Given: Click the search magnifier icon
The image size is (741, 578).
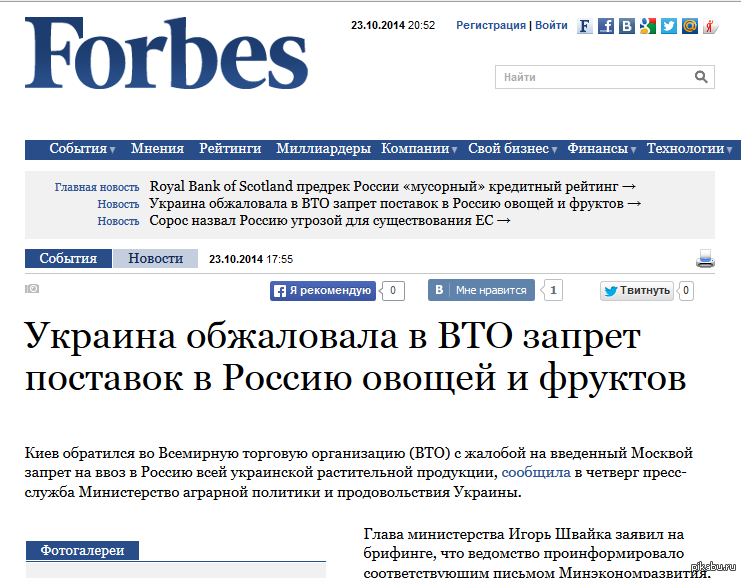Looking at the screenshot, I should point(701,77).
